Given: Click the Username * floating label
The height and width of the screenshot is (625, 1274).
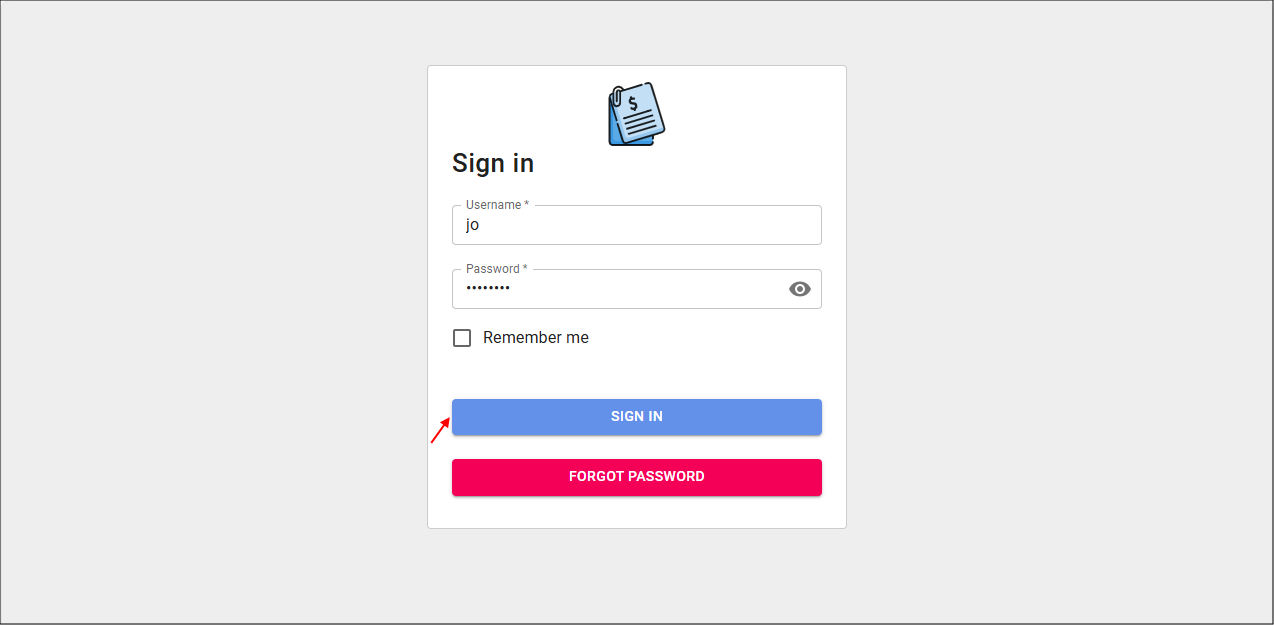Looking at the screenshot, I should (497, 205).
